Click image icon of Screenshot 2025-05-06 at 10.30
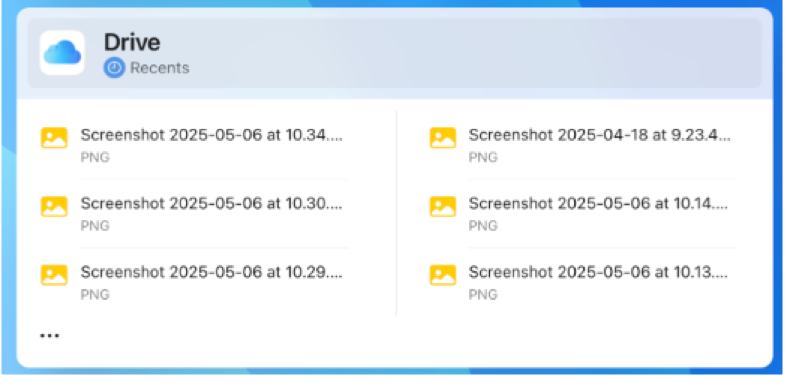 [x=54, y=207]
